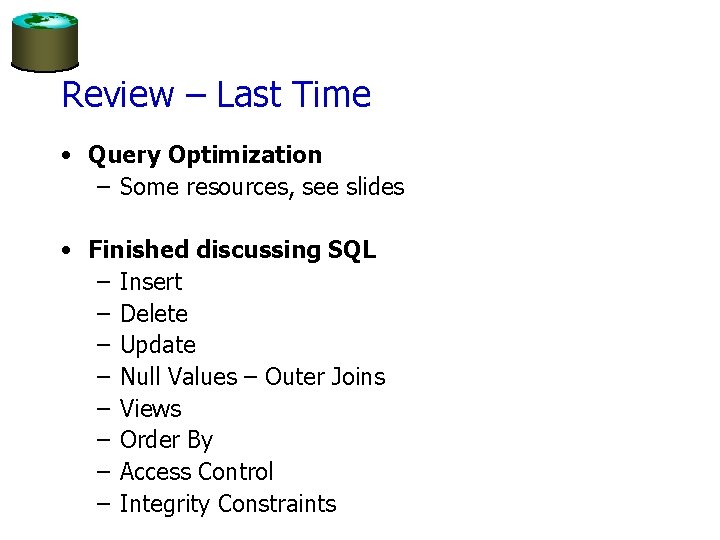Click the bullet before "Query Optimization"

[x=64, y=156]
